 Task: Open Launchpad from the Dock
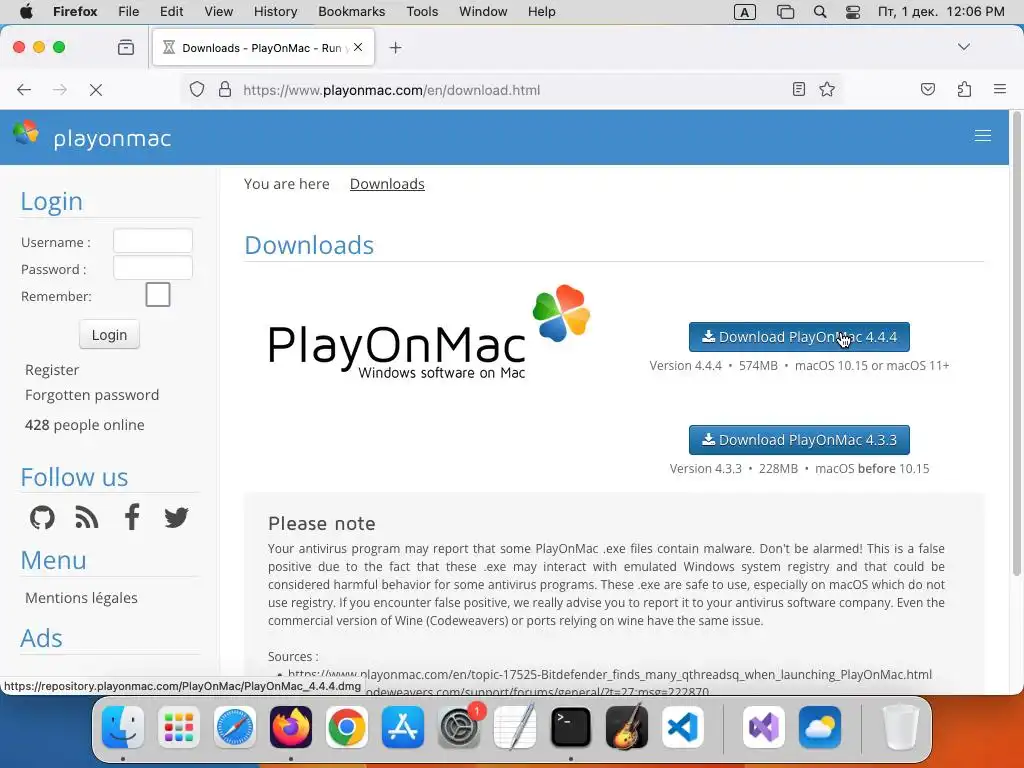pos(179,727)
